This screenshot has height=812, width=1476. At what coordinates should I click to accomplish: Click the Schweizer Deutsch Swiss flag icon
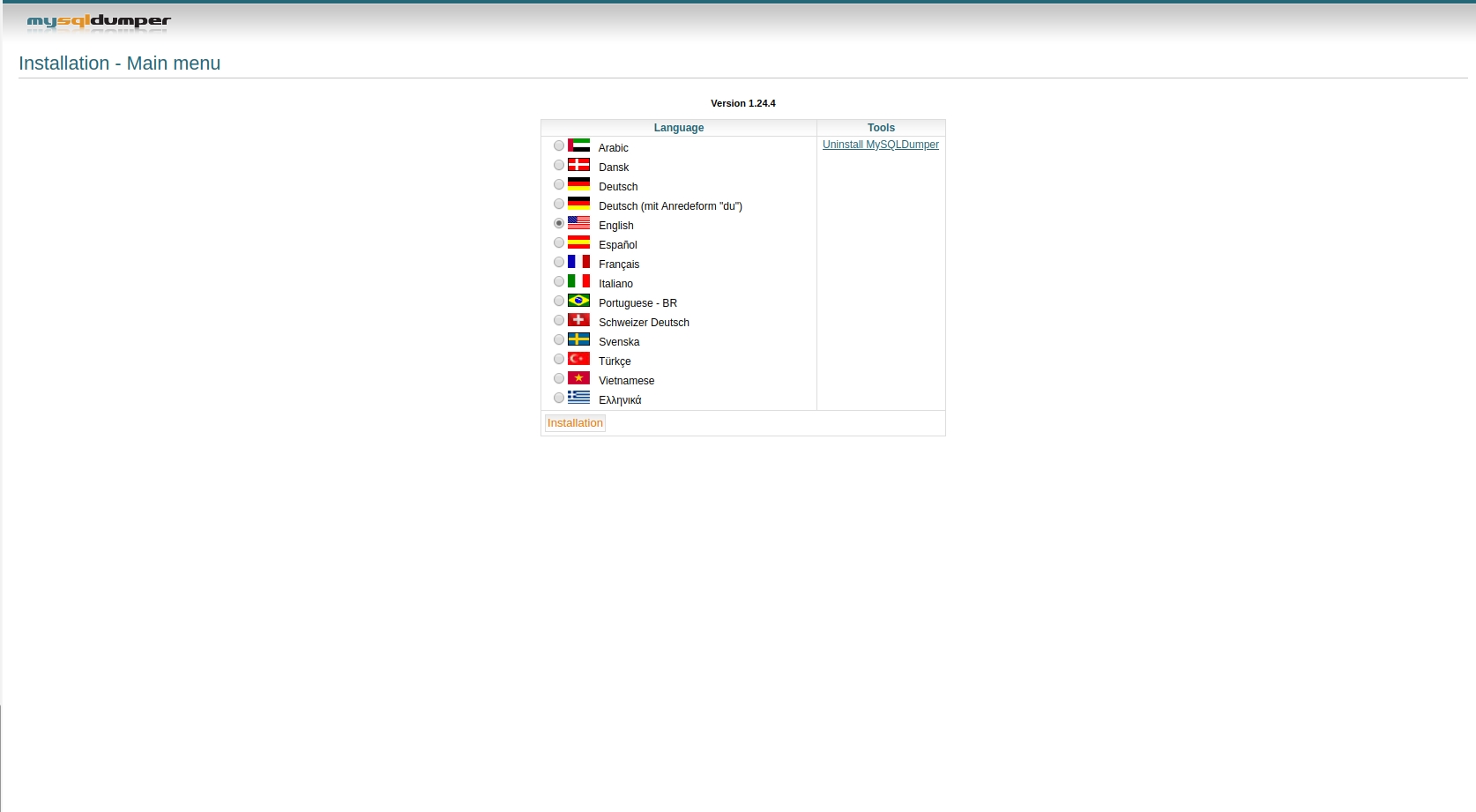(578, 320)
